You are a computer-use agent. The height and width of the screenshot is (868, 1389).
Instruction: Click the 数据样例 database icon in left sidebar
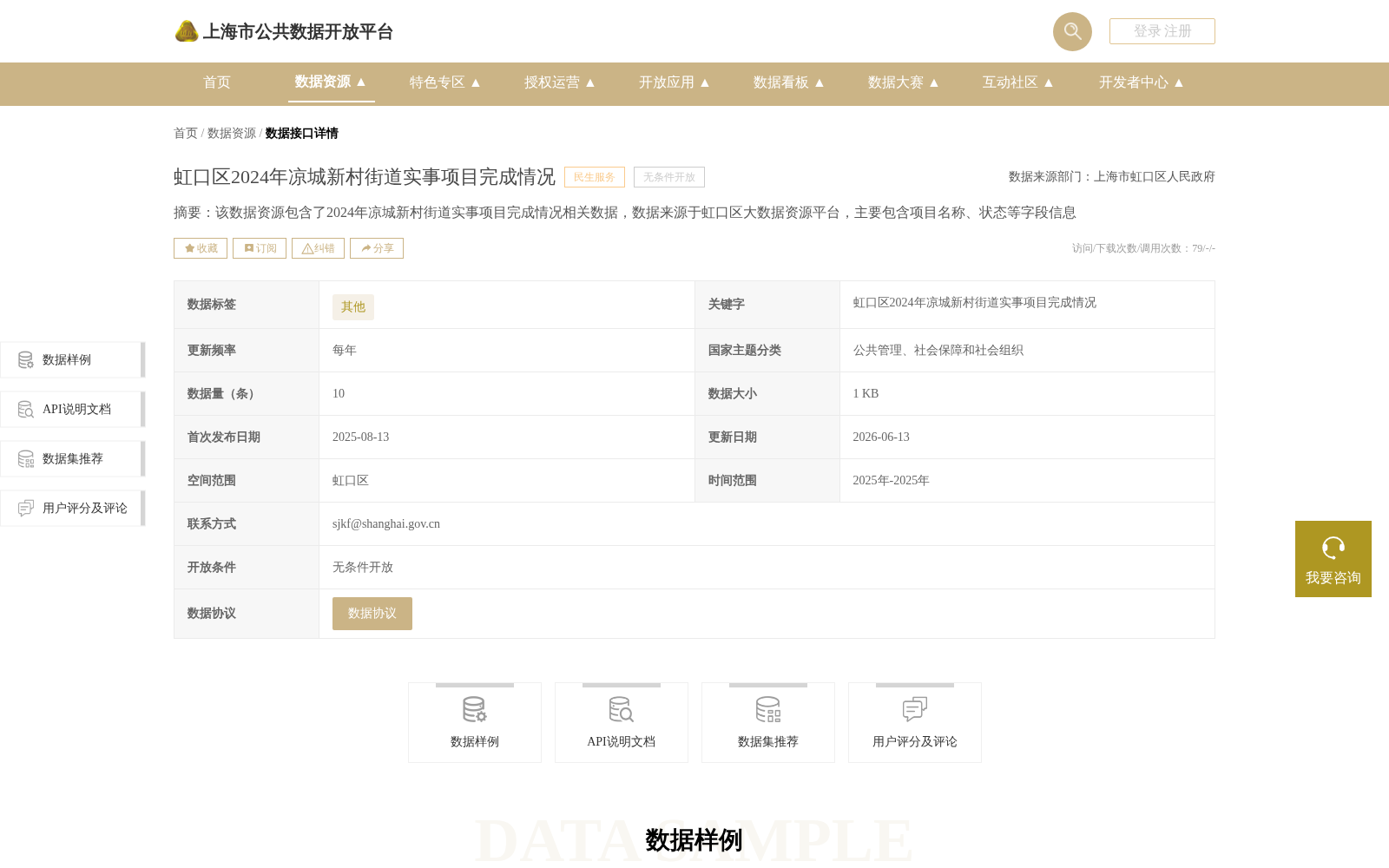point(26,360)
